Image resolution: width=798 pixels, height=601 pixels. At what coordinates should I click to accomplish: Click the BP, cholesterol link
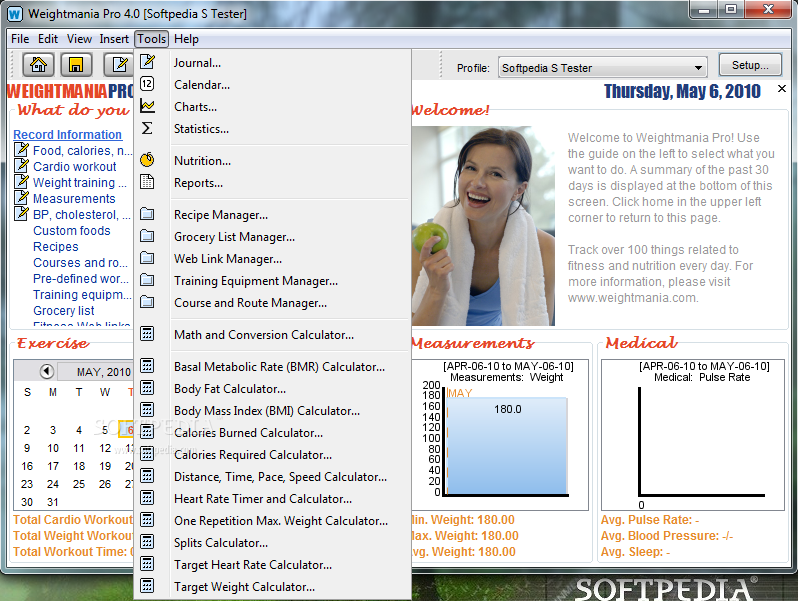pyautogui.click(x=81, y=214)
